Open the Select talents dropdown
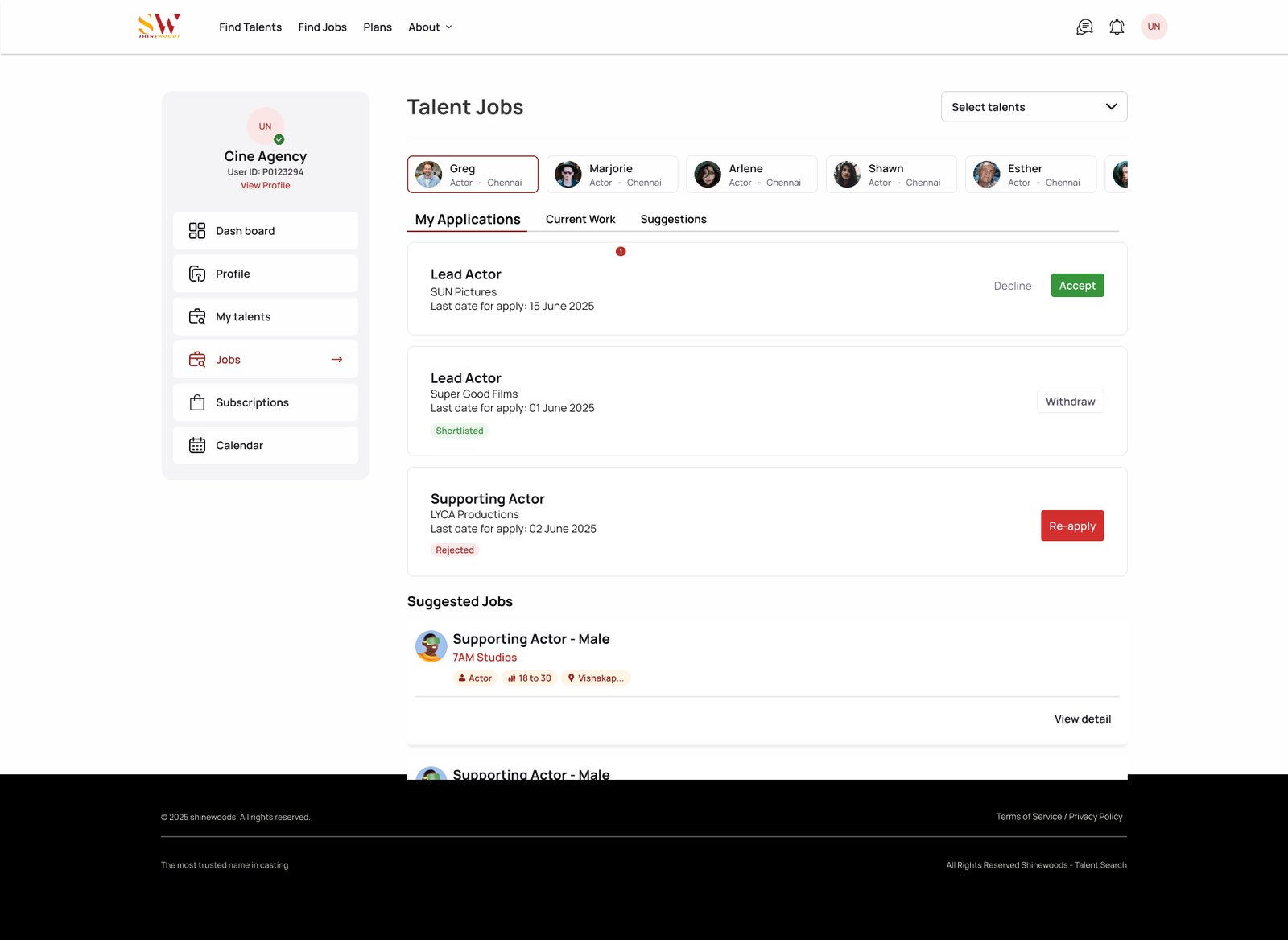 [x=1034, y=107]
